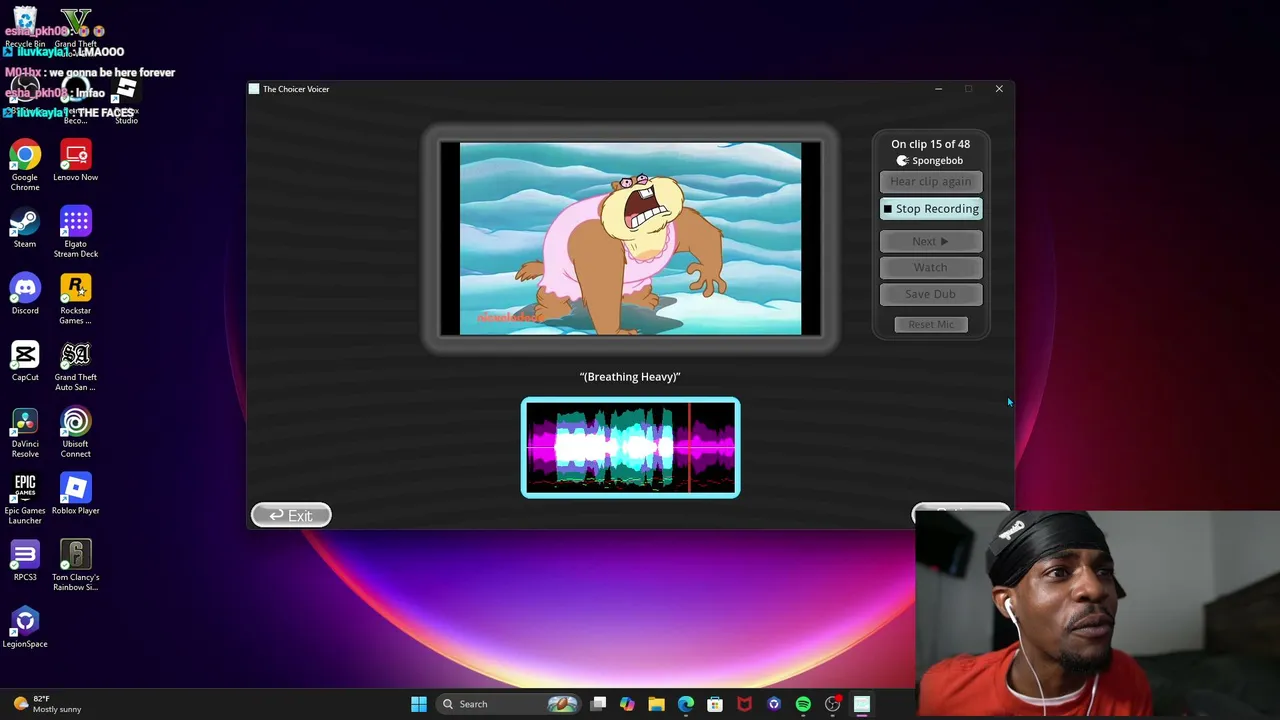Screen dimensions: 1280x720
Task: Open Copilot from the taskbar
Action: [627, 704]
